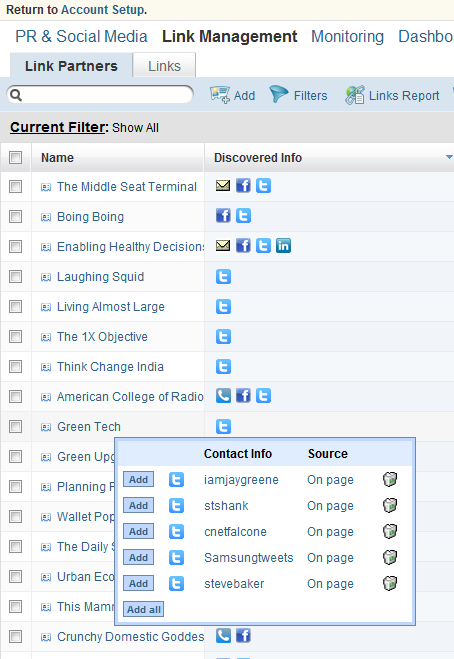The height and width of the screenshot is (659, 454).
Task: Check the select-all checkbox in header
Action: point(16,158)
